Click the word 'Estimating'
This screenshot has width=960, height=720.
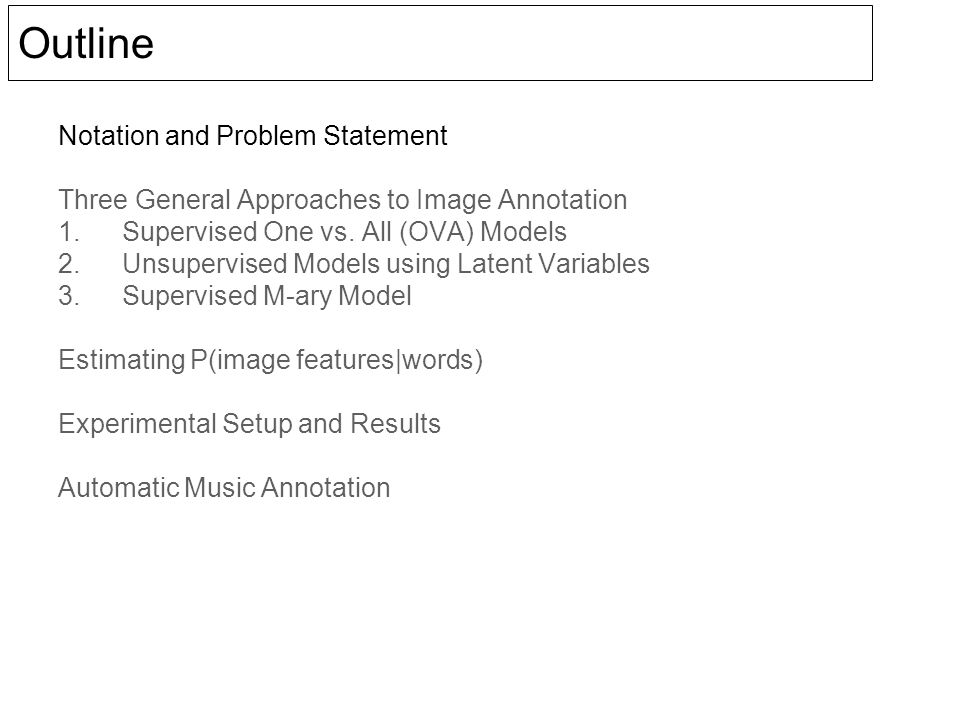[122, 360]
